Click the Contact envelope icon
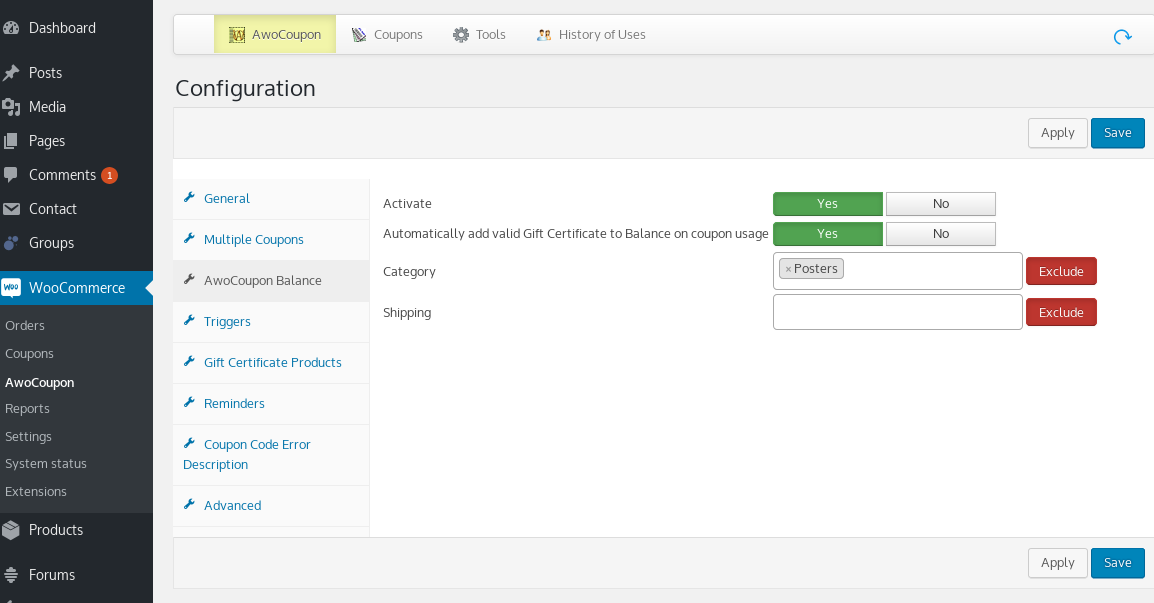1154x603 pixels. coord(10,209)
